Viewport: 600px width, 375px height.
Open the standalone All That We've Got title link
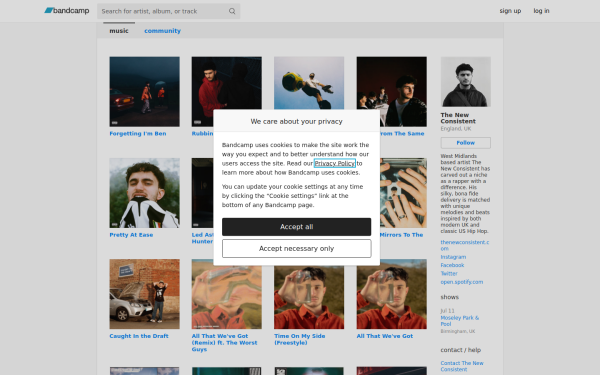click(385, 336)
